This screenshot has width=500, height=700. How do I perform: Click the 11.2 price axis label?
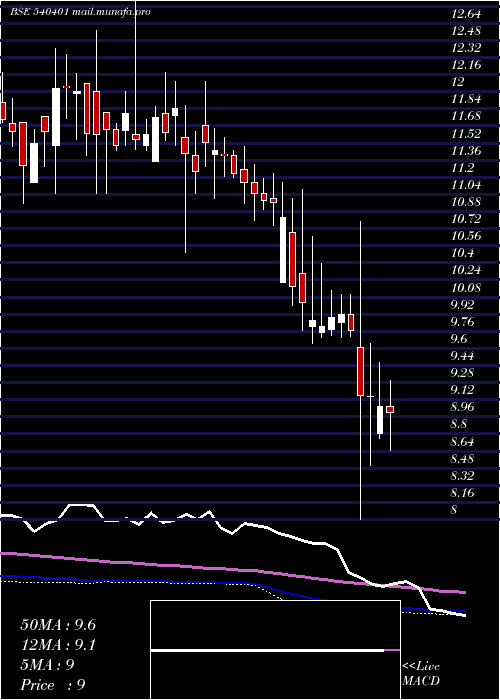pyautogui.click(x=462, y=168)
